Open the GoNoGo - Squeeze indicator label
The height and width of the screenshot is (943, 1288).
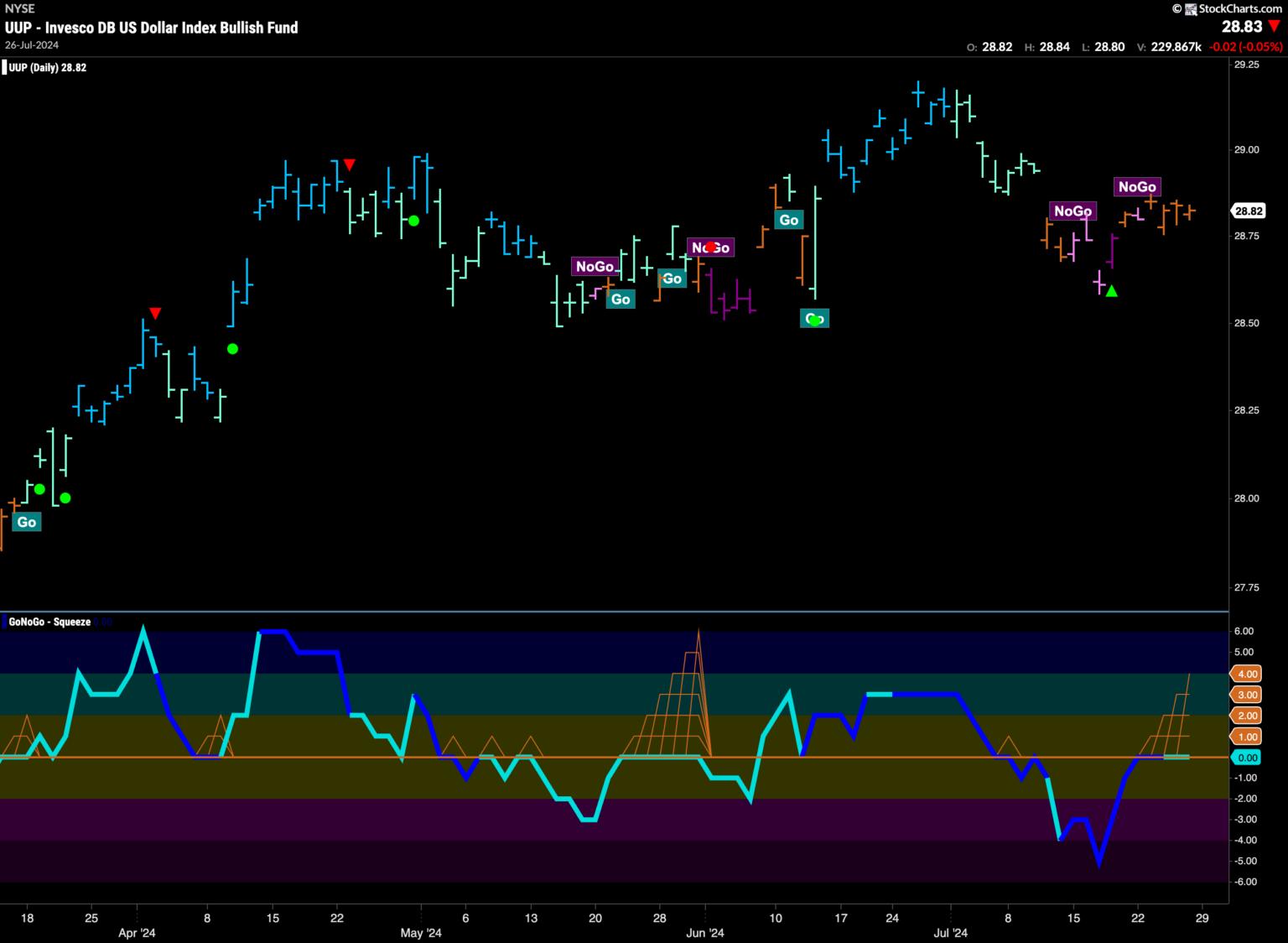pyautogui.click(x=49, y=622)
